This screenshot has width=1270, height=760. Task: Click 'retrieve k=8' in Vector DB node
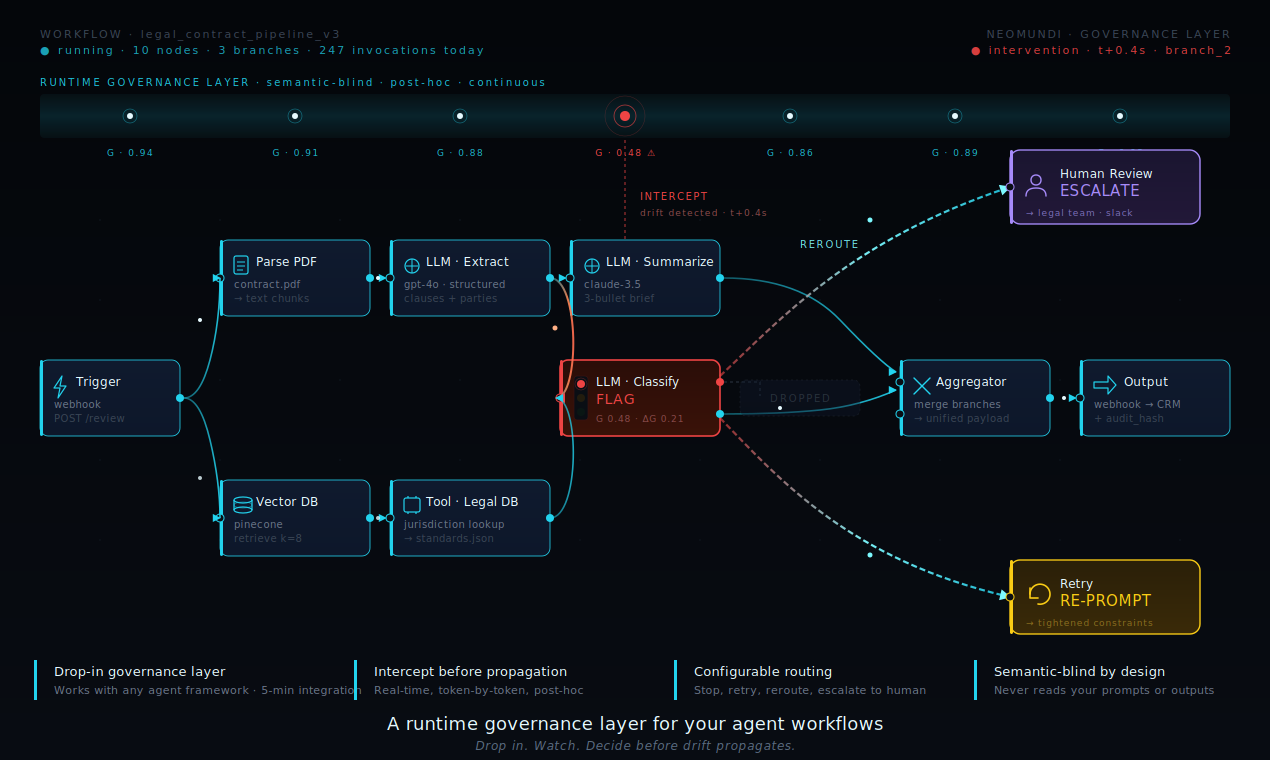click(x=268, y=538)
